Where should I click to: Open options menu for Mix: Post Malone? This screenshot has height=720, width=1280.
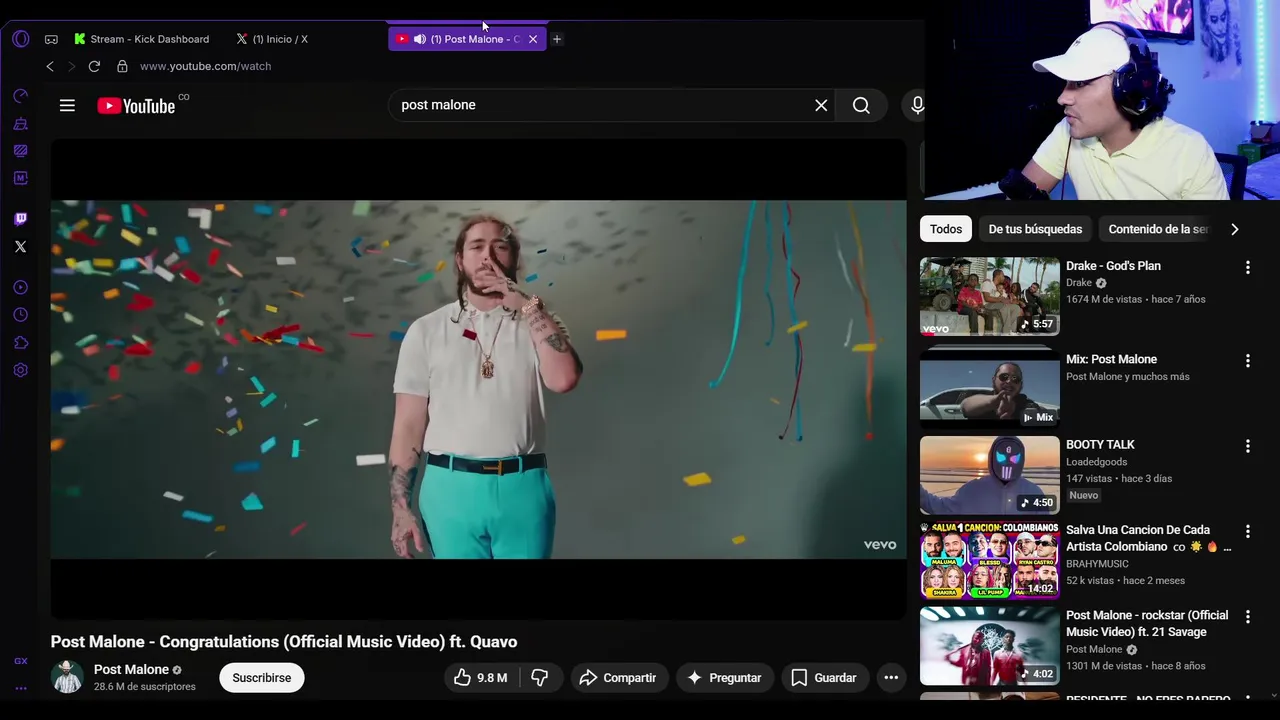[x=1247, y=360]
